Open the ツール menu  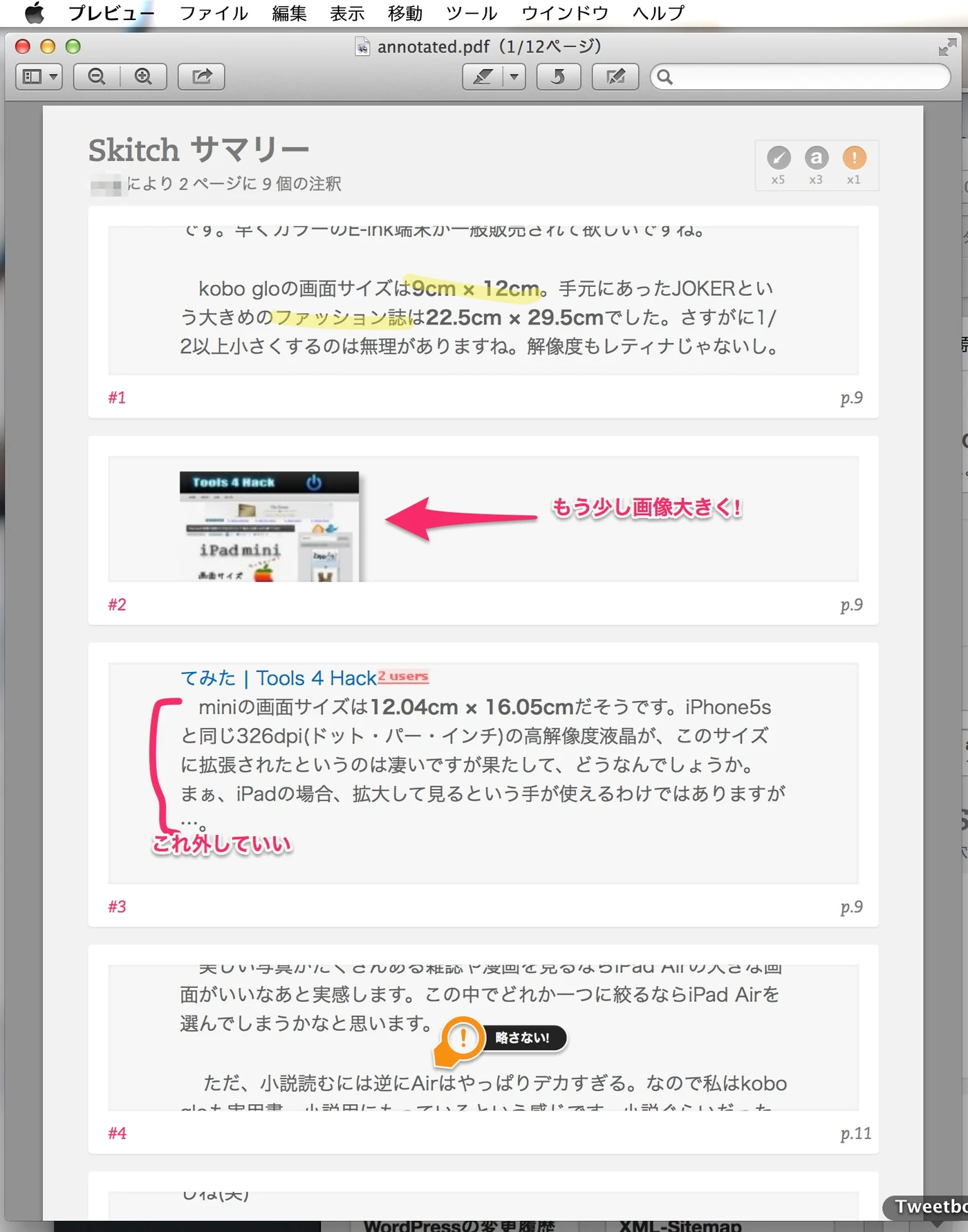pyautogui.click(x=472, y=12)
